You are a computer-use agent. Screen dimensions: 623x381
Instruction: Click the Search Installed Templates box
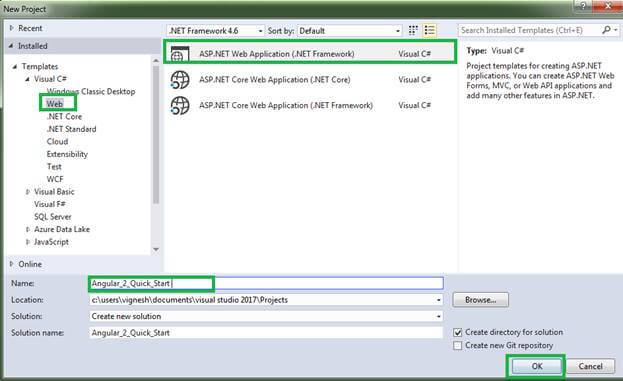530,30
